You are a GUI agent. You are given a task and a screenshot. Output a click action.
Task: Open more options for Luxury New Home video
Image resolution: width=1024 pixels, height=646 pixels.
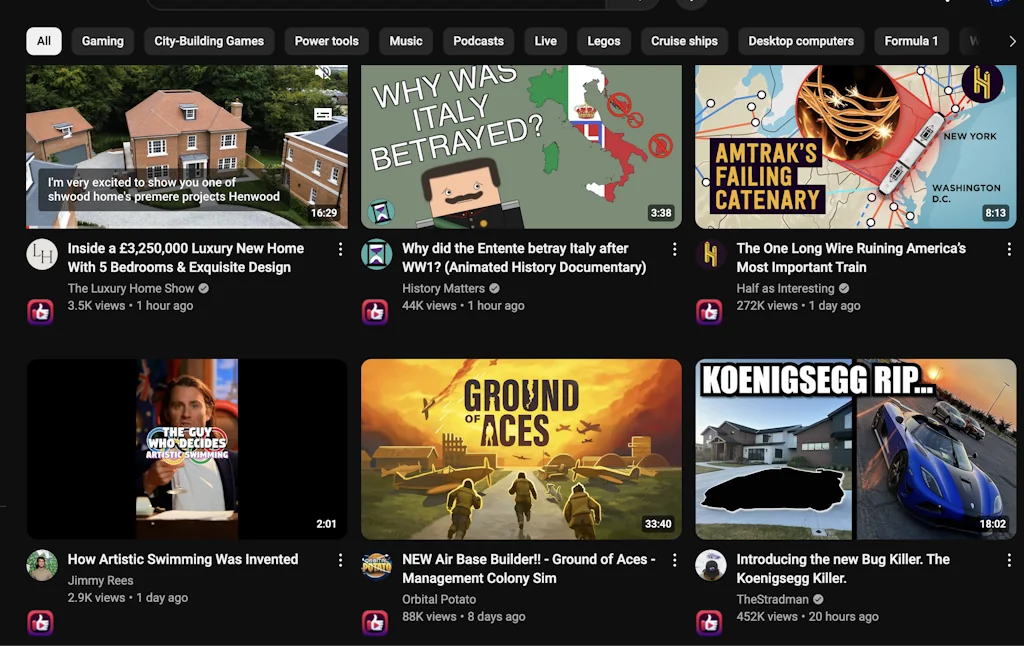tap(340, 249)
